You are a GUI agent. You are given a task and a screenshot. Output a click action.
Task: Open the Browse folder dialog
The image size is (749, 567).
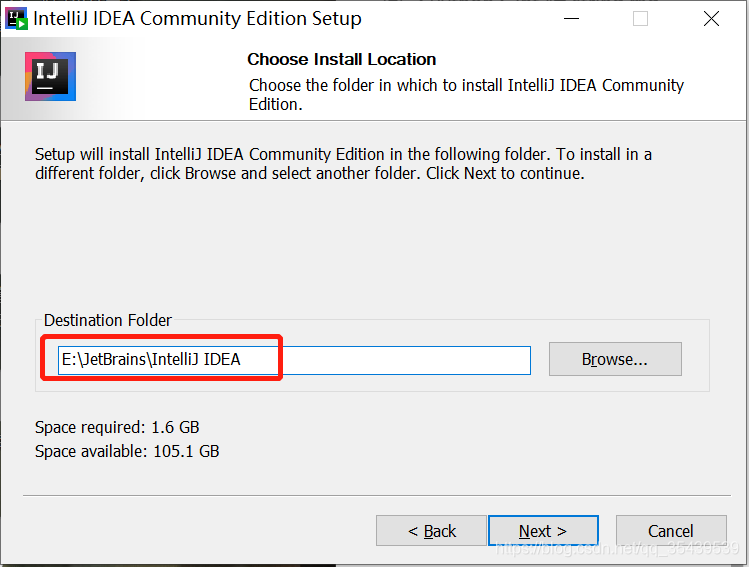click(615, 359)
